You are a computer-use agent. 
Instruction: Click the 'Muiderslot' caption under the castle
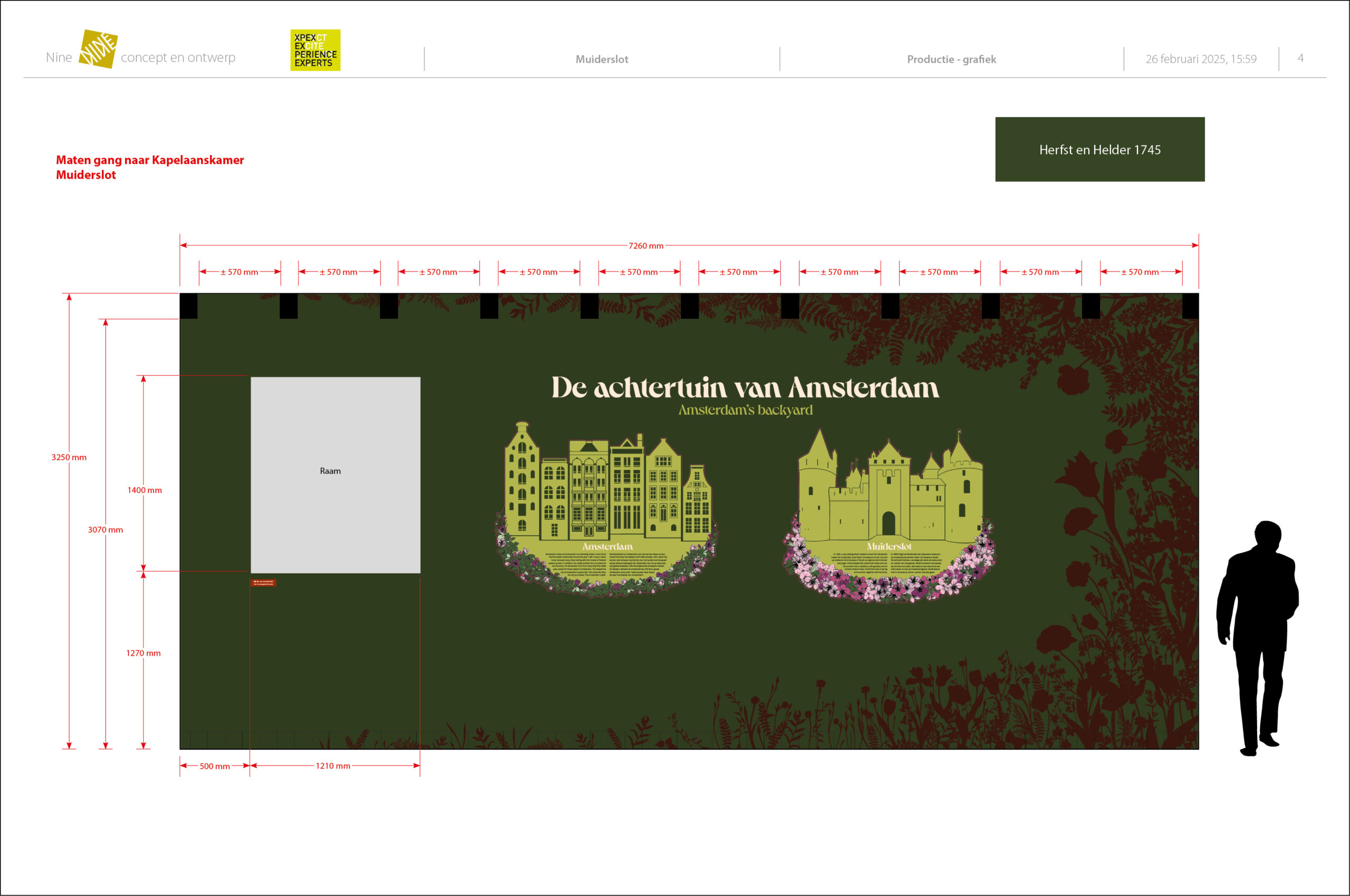click(889, 547)
